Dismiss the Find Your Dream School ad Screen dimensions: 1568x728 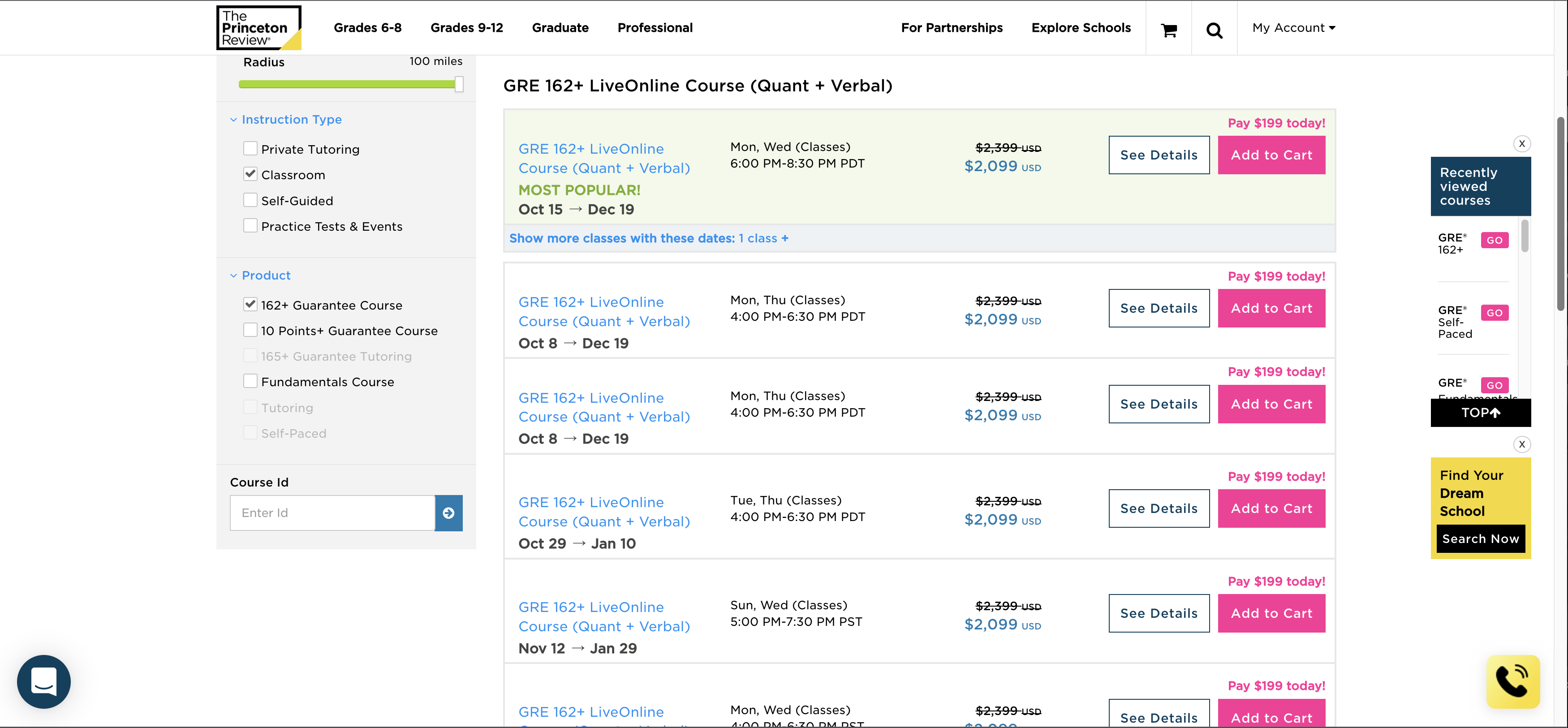click(x=1522, y=444)
